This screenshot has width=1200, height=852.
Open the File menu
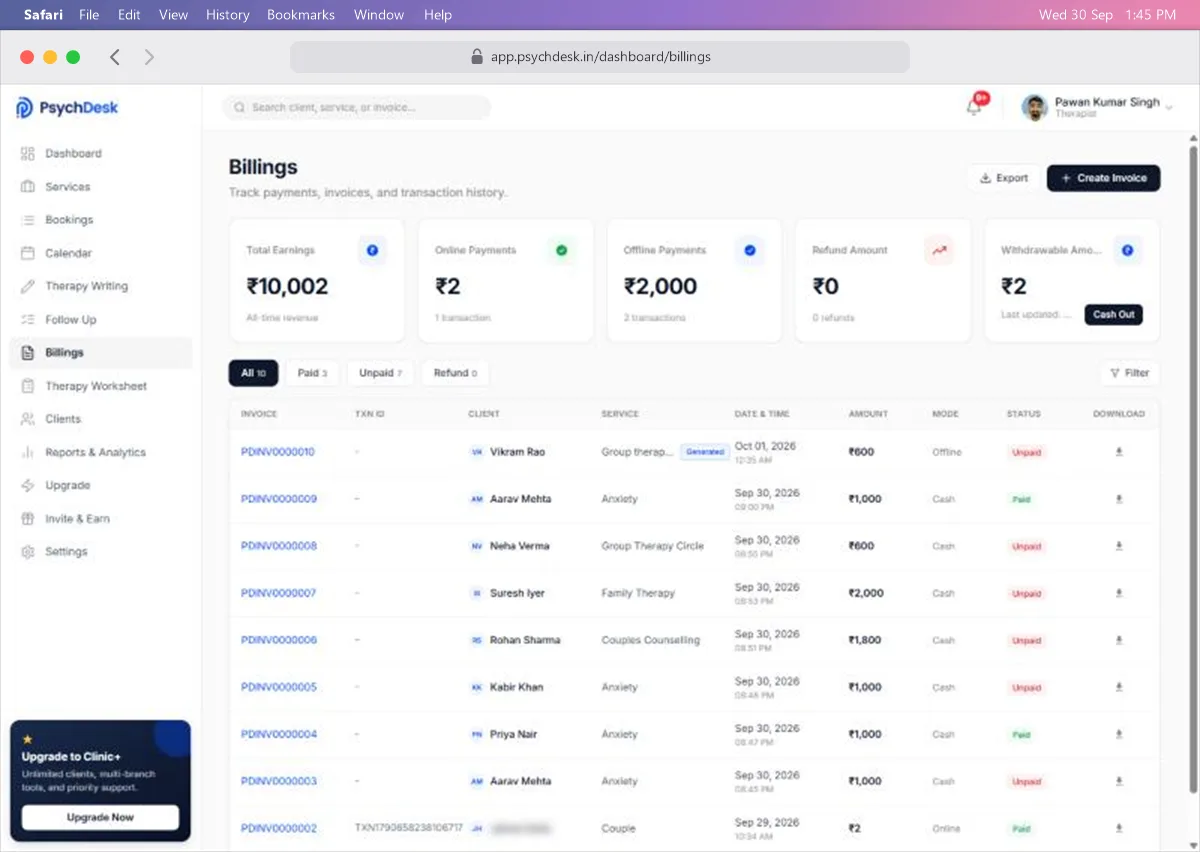click(89, 15)
